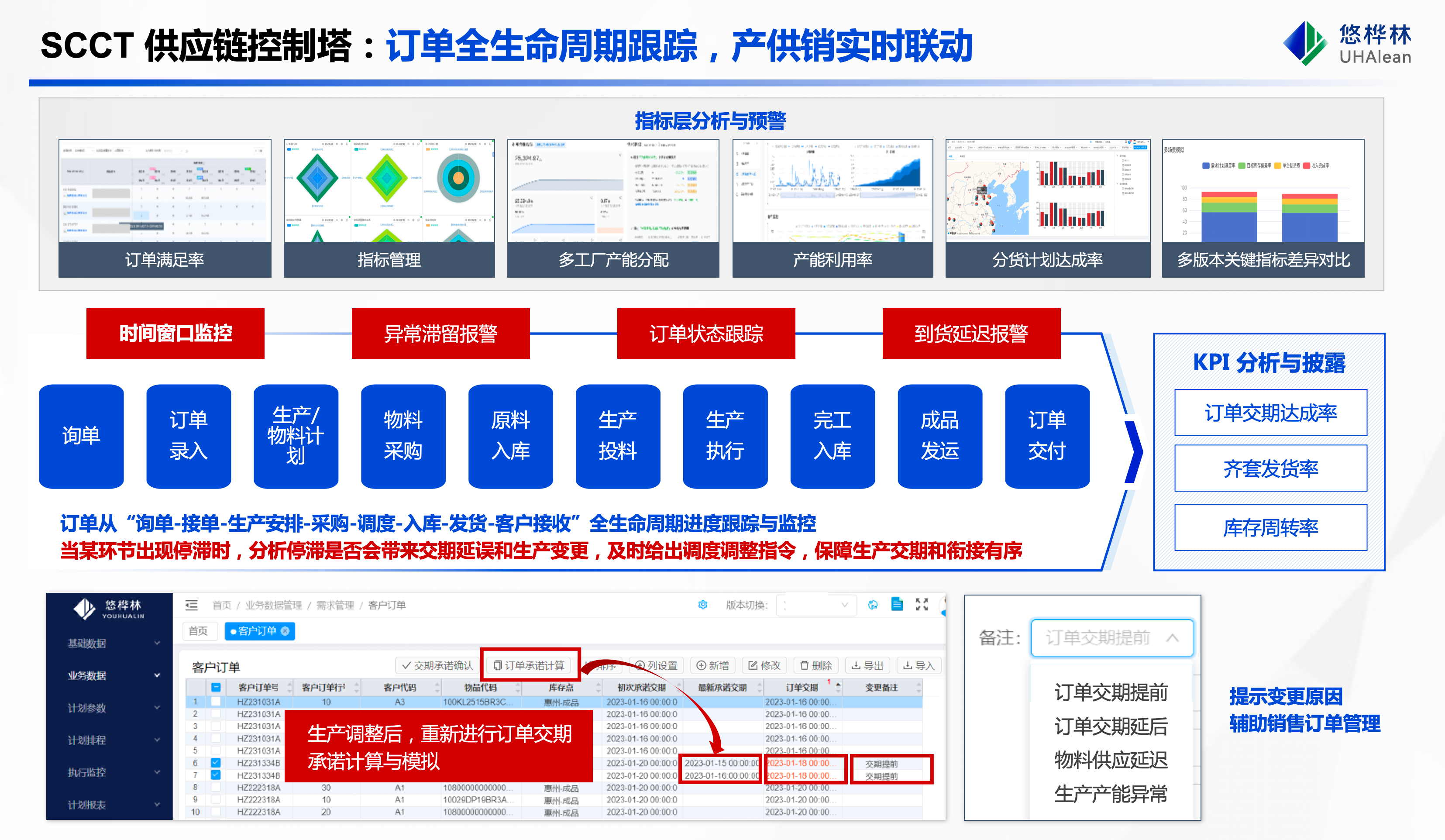Check the checkbox in row 1
1445x840 pixels.
[216, 701]
